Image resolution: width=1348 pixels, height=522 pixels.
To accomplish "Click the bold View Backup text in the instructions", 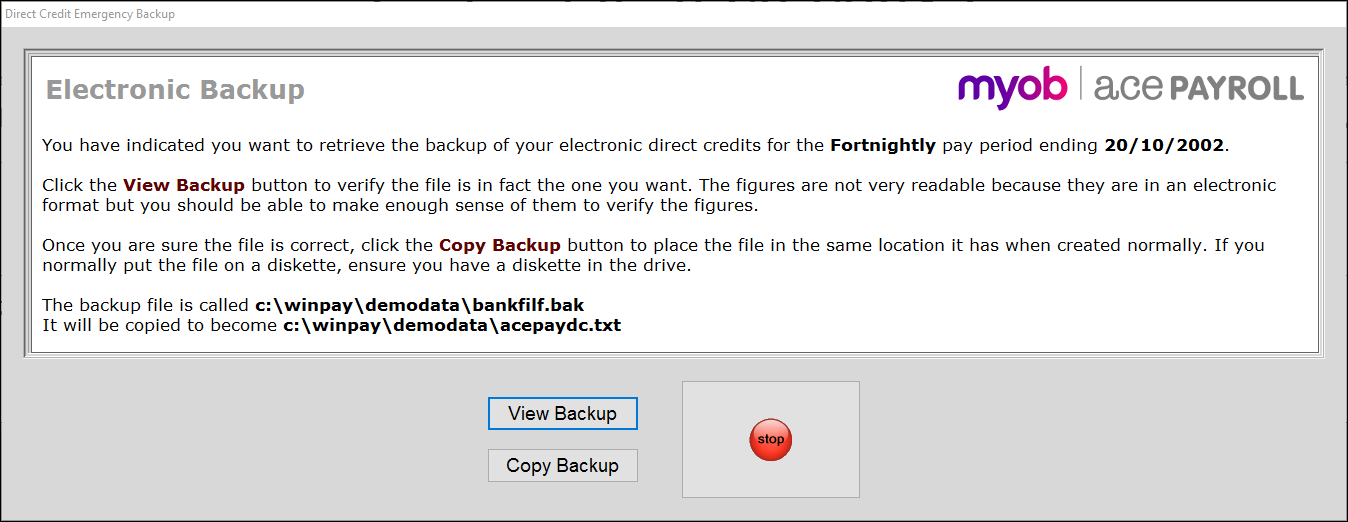I will [184, 185].
